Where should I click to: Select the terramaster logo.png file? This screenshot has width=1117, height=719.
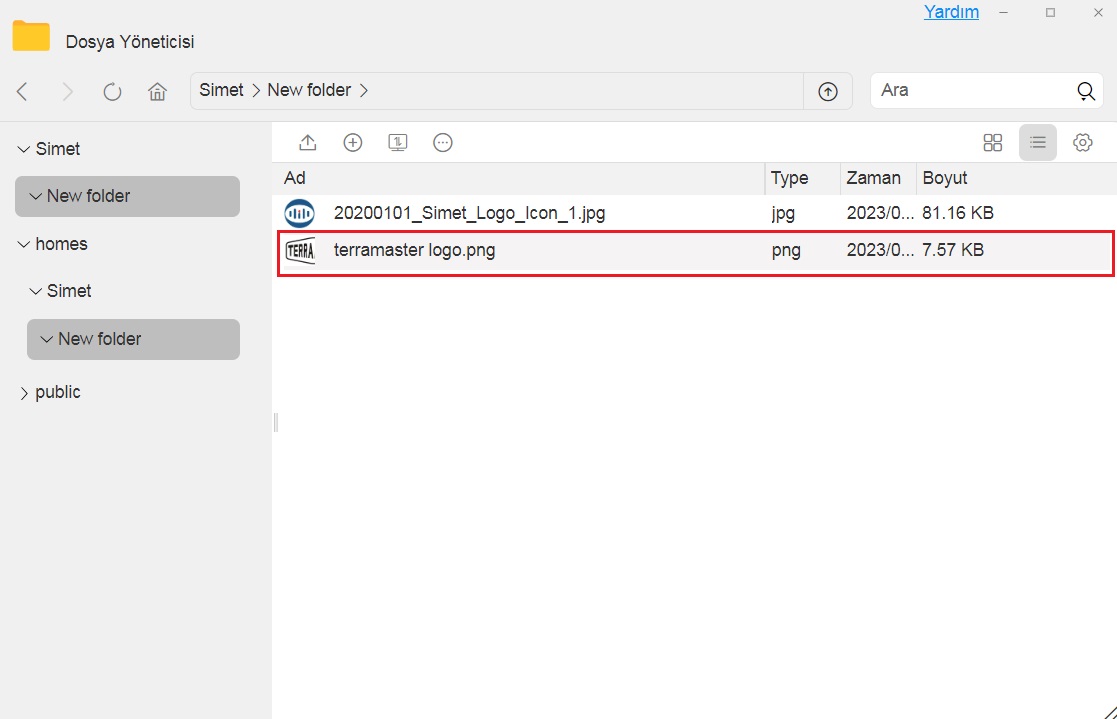(x=414, y=251)
